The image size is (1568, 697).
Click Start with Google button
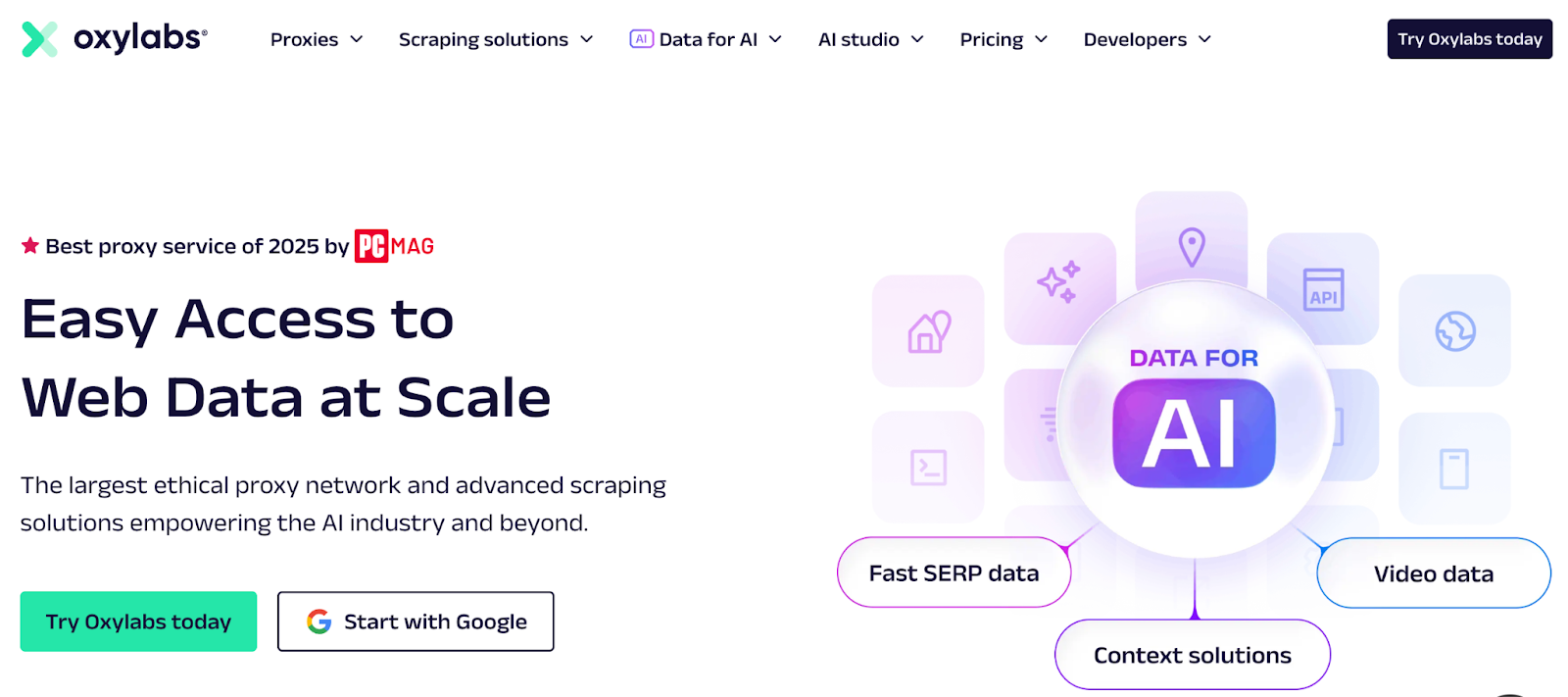click(416, 622)
